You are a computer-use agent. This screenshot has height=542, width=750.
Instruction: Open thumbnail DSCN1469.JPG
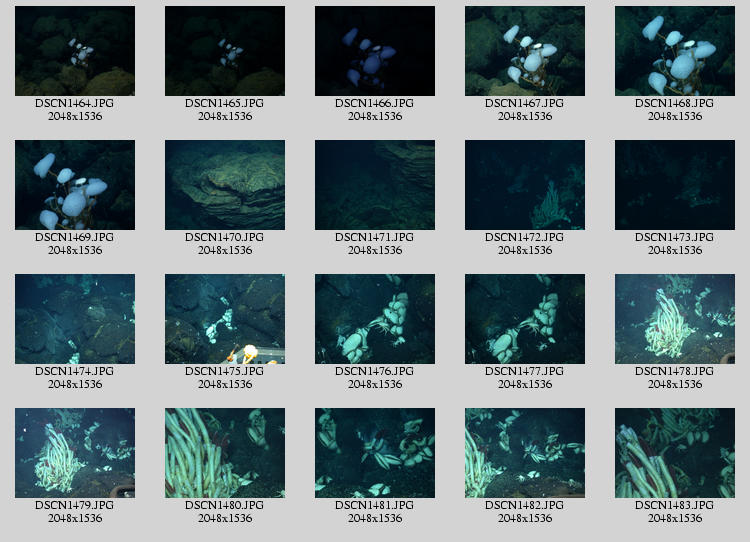click(75, 185)
